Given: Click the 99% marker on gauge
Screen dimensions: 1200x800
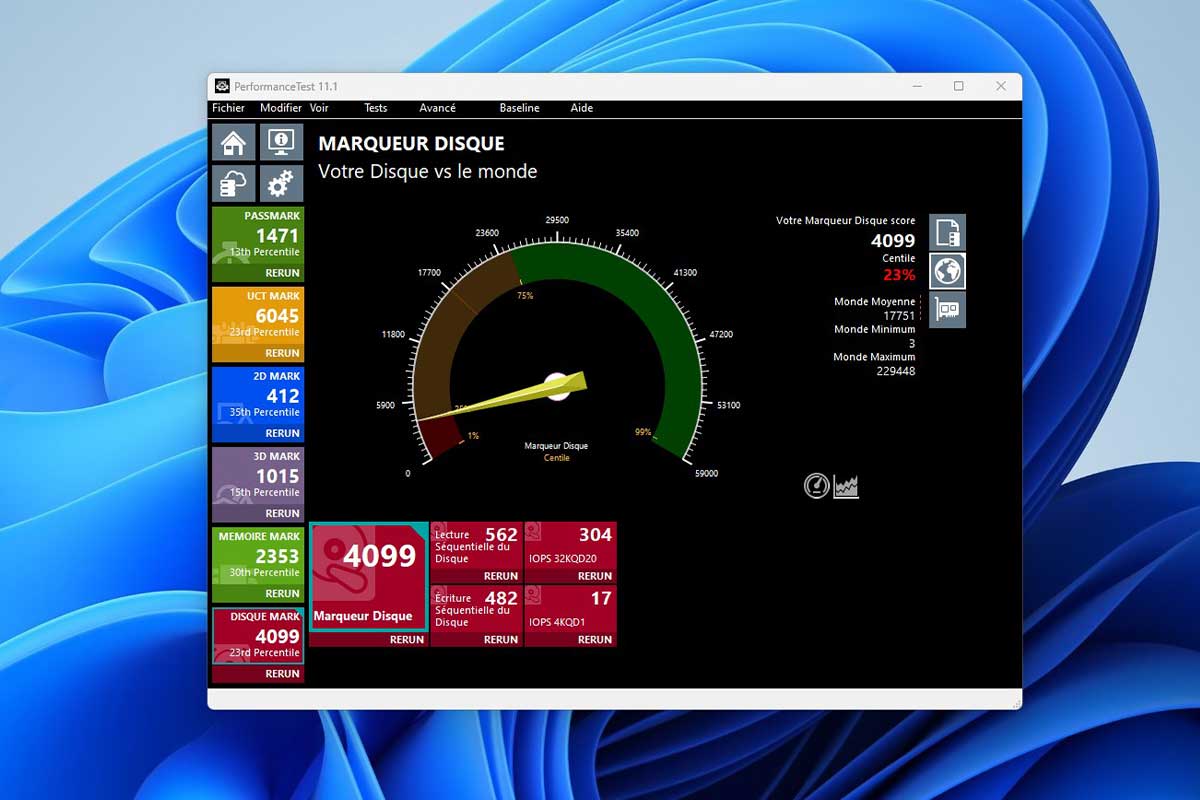Looking at the screenshot, I should (643, 432).
